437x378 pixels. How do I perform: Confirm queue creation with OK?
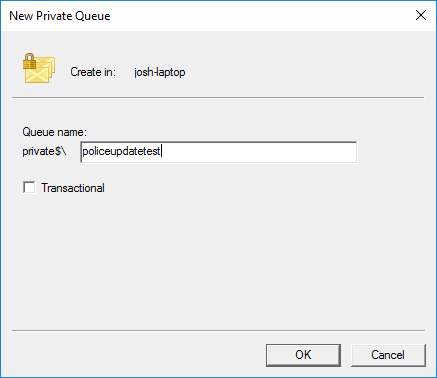click(303, 355)
